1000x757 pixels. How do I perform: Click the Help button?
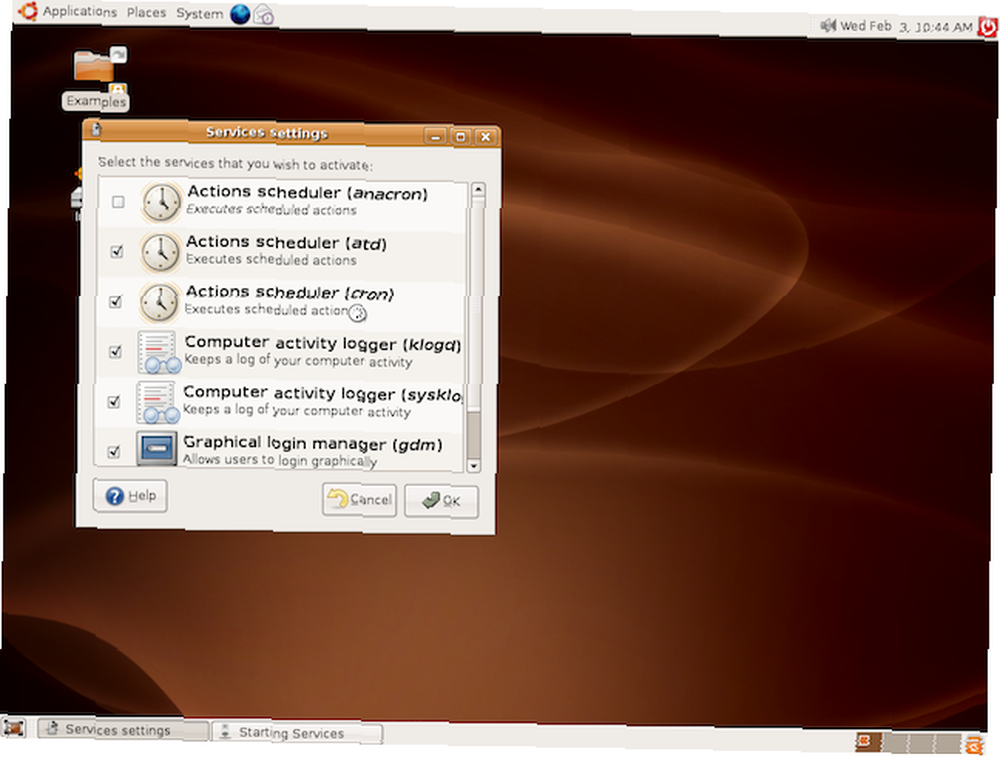coord(130,496)
